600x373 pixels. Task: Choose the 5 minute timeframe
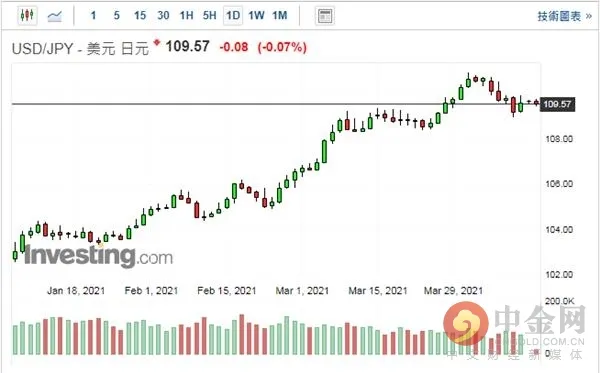[117, 16]
